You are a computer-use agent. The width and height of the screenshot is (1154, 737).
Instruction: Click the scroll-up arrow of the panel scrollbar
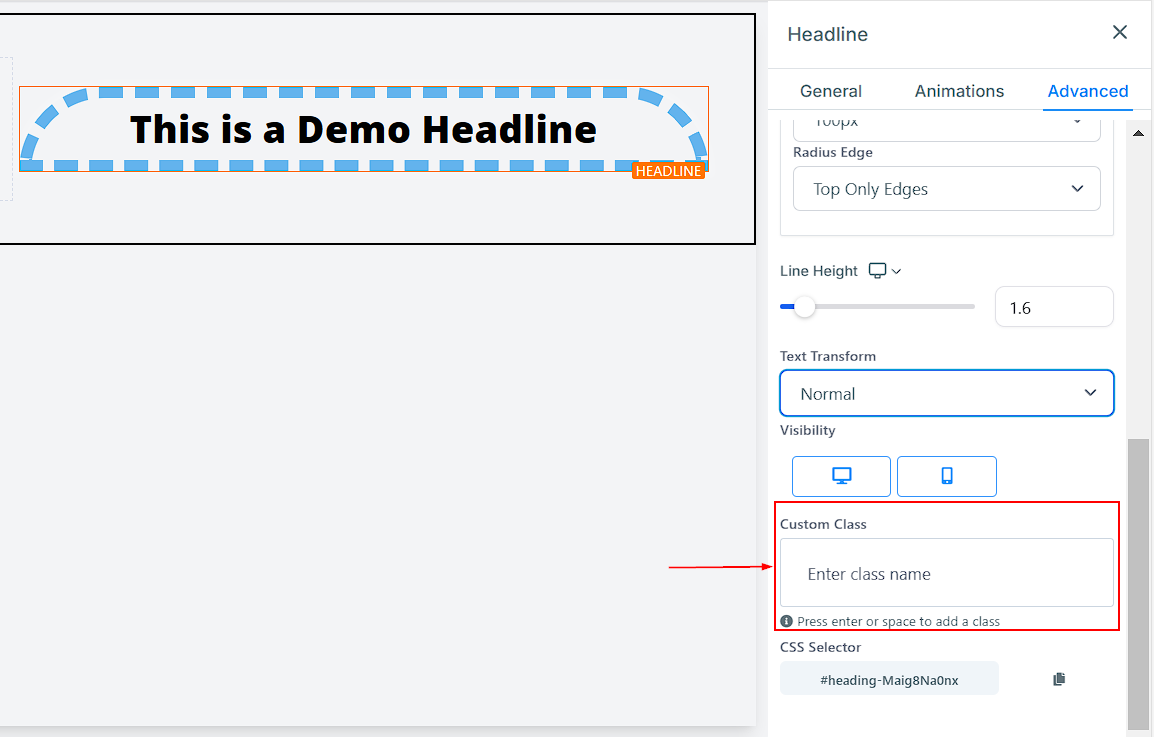tap(1138, 133)
